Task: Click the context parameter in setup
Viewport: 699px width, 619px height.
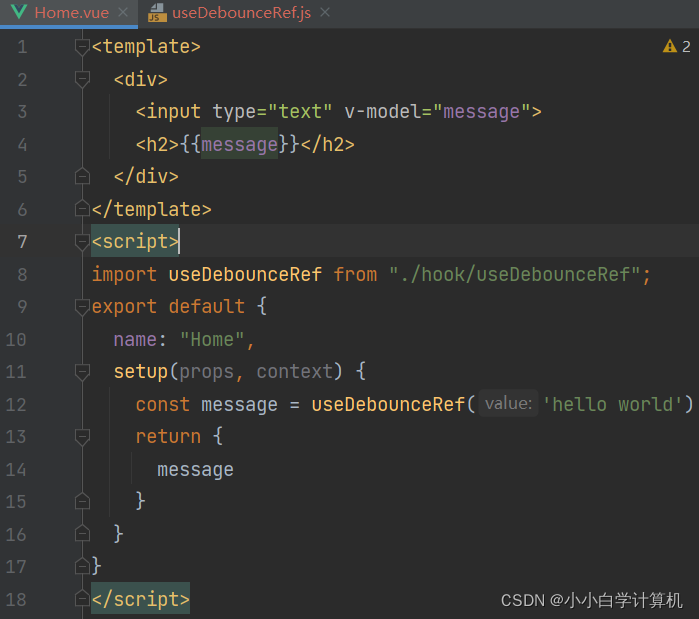Action: pos(295,372)
